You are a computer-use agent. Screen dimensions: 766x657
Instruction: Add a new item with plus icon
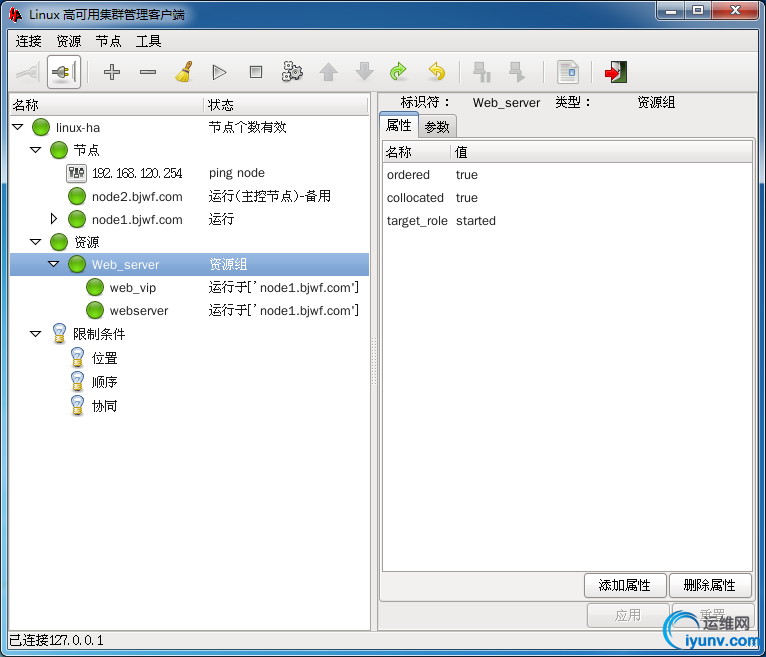click(112, 72)
